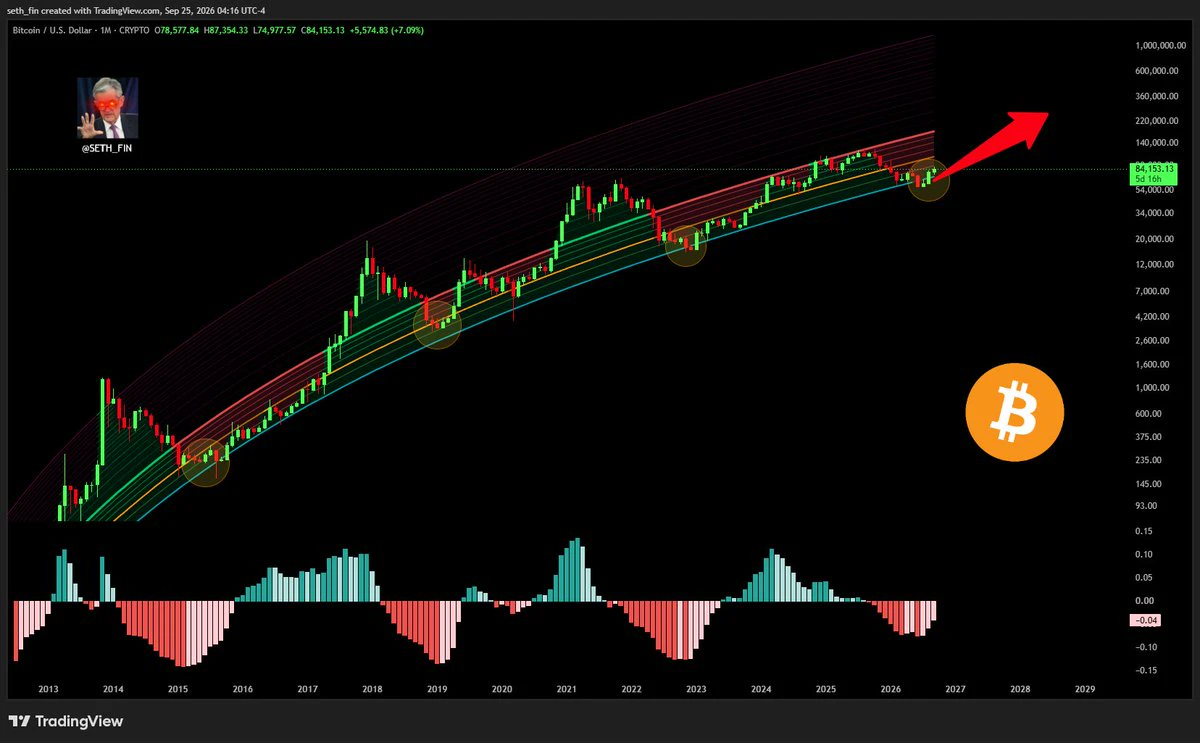The image size is (1200, 743).
Task: Click the 2022 label on the time axis
Action: click(631, 690)
